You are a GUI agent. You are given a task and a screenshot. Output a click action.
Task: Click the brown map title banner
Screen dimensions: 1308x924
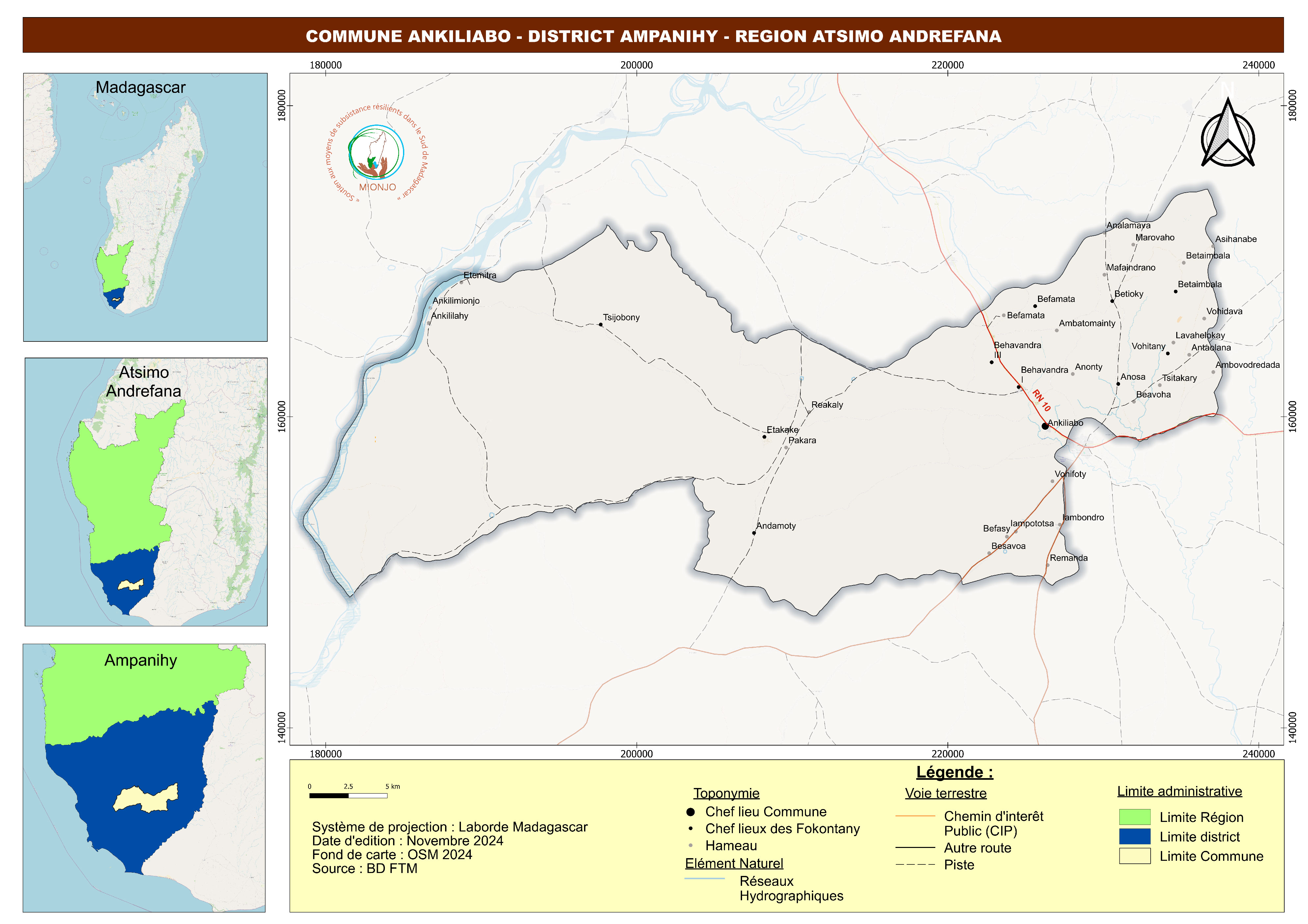(653, 35)
